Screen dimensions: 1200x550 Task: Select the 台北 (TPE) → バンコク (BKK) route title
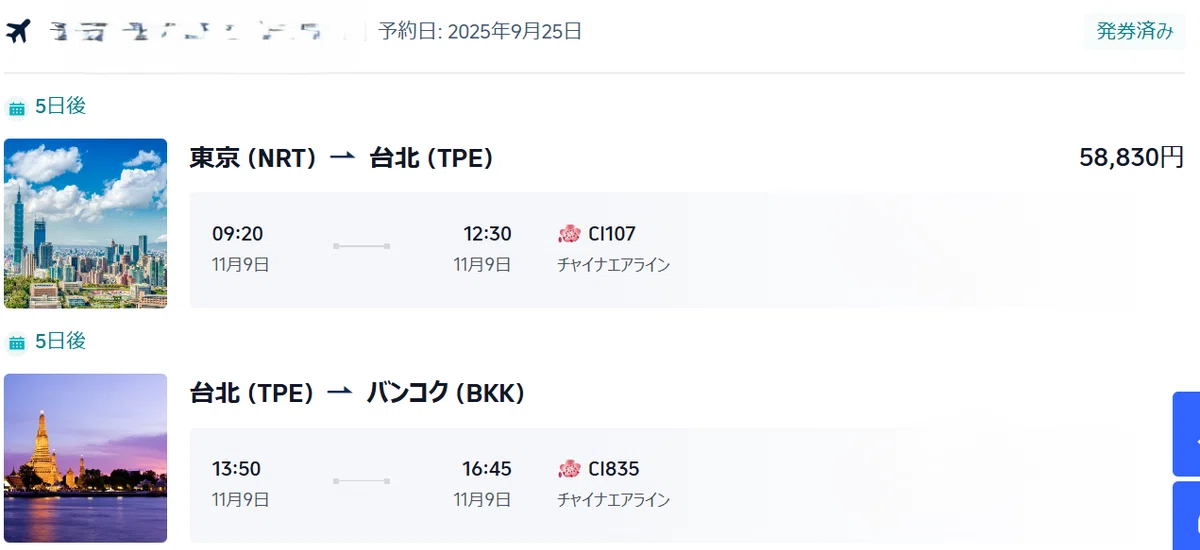357,393
